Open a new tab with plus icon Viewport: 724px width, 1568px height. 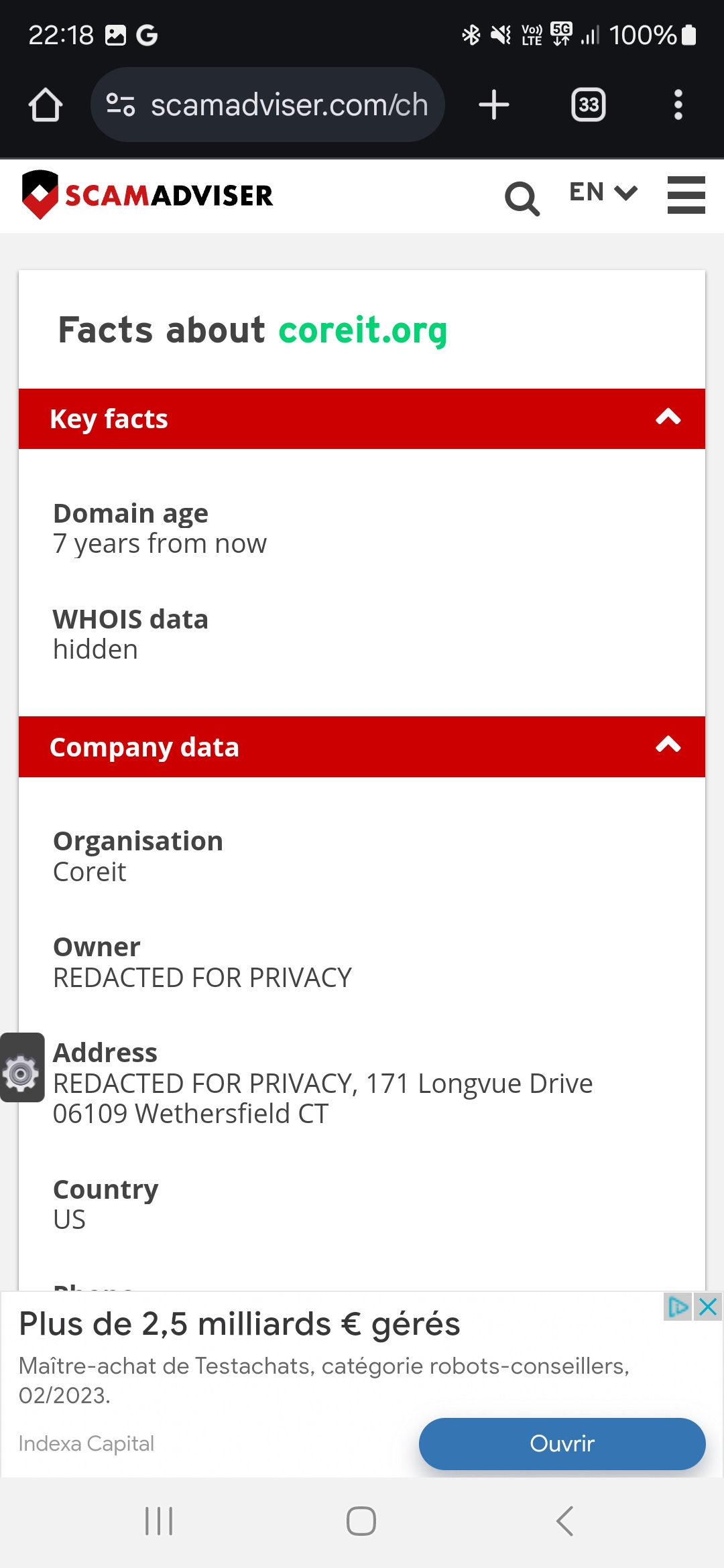[494, 105]
